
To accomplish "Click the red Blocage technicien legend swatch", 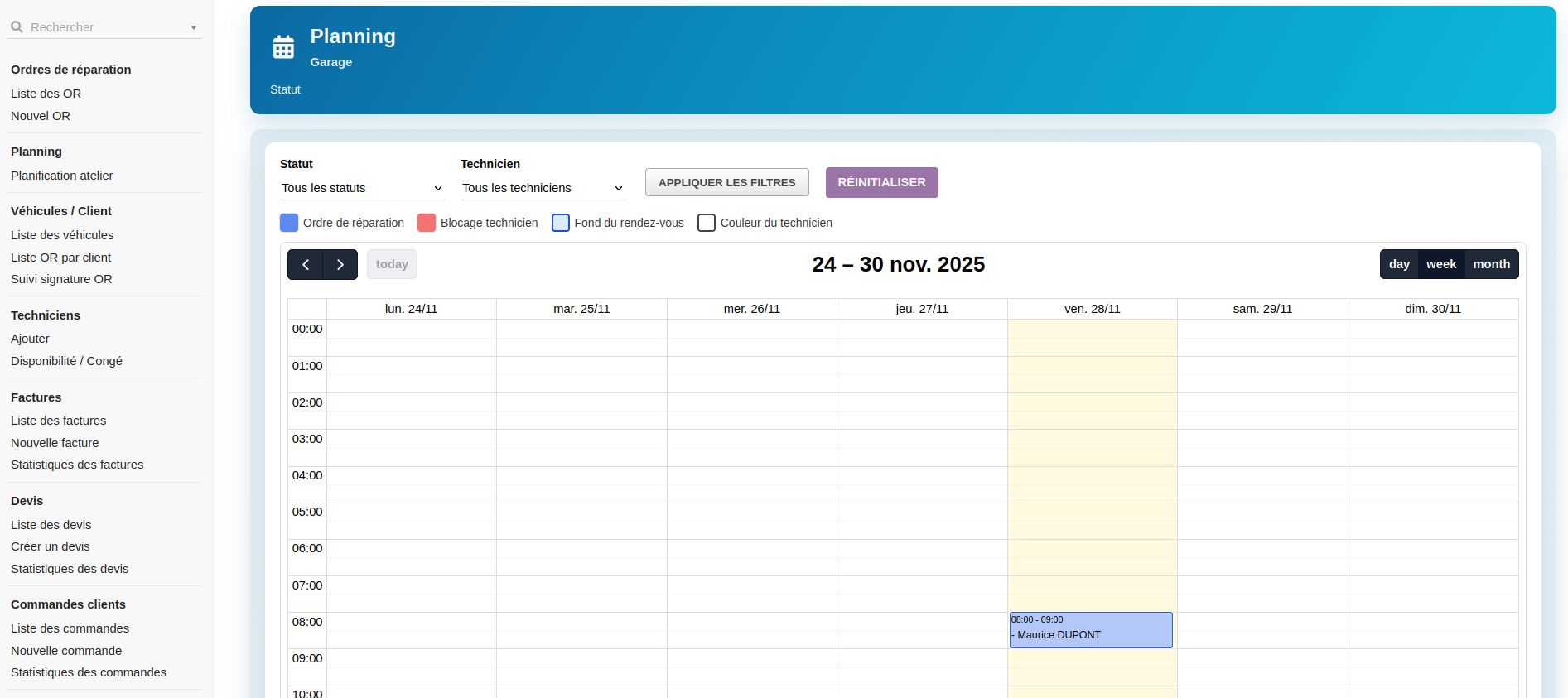I will (x=427, y=223).
